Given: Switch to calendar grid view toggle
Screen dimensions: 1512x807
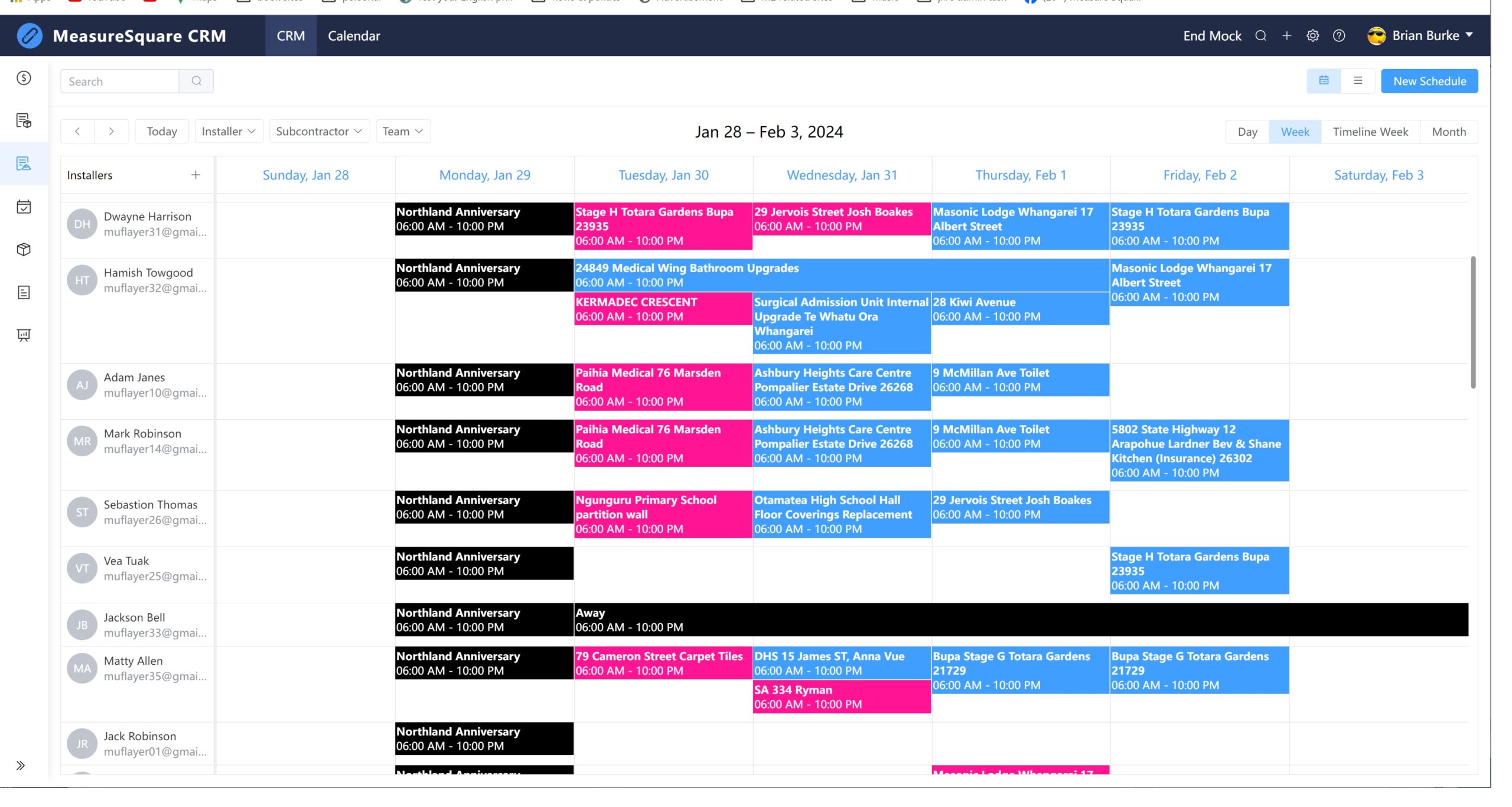Looking at the screenshot, I should (1324, 81).
